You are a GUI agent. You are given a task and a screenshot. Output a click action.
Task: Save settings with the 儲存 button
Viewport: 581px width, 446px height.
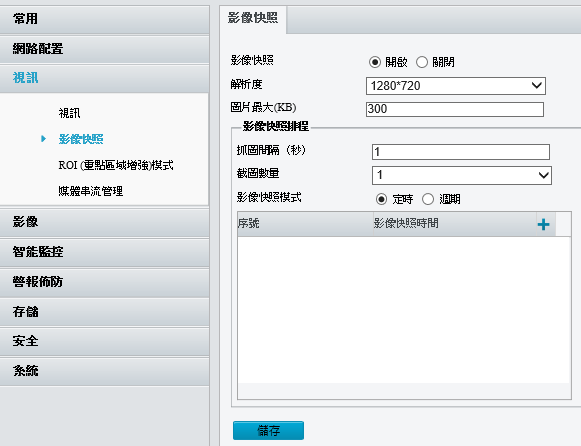(x=268, y=430)
